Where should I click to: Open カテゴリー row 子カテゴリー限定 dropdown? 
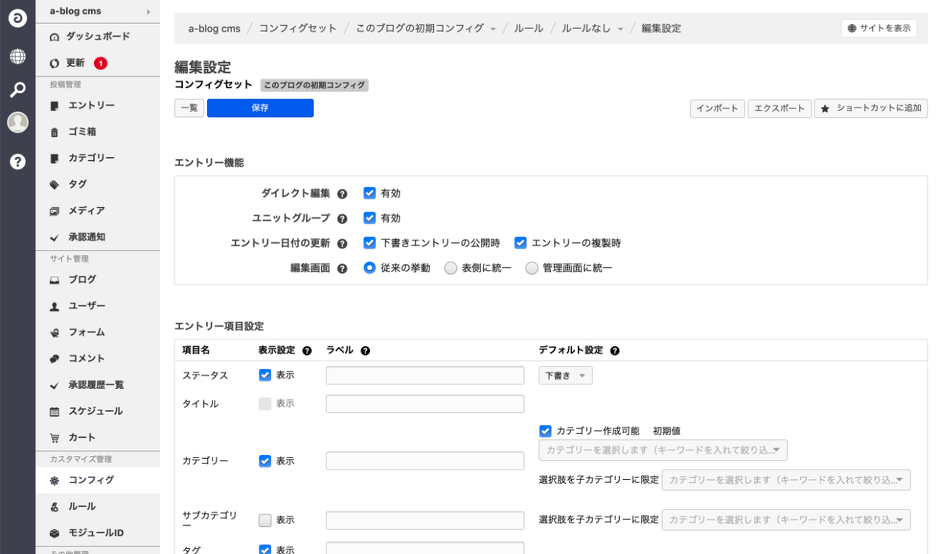click(x=786, y=480)
